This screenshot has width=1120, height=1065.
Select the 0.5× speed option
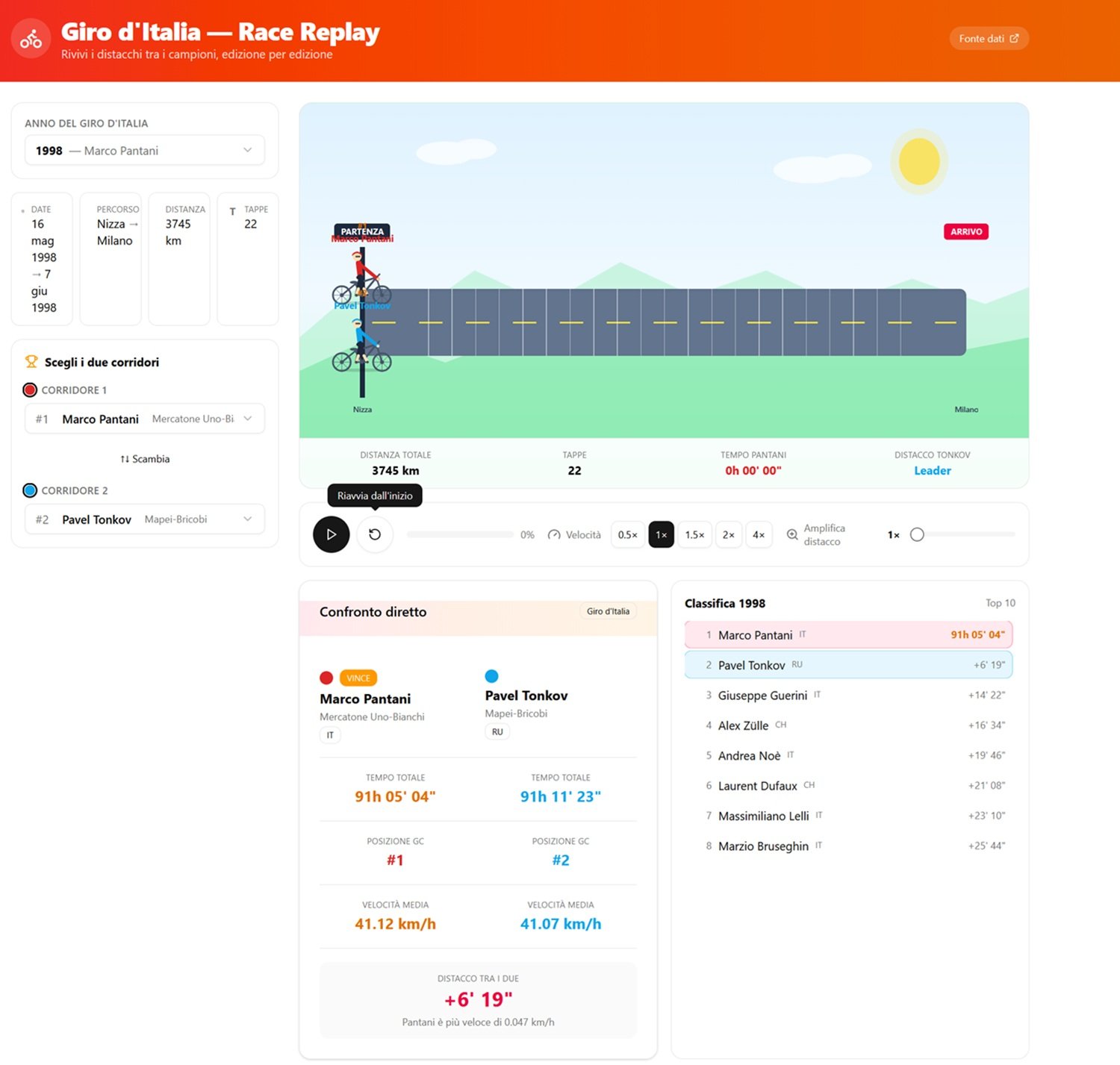click(628, 534)
